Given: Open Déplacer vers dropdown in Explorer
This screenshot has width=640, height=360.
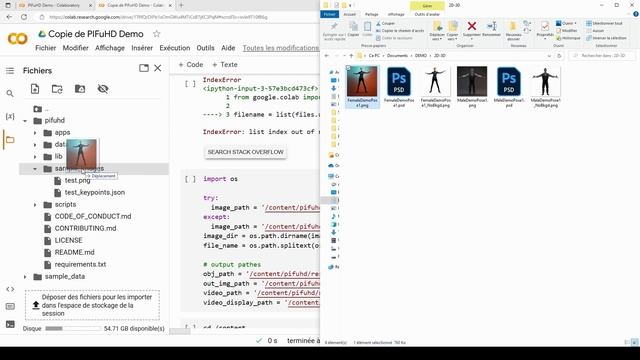Looking at the screenshot, I should 437,31.
